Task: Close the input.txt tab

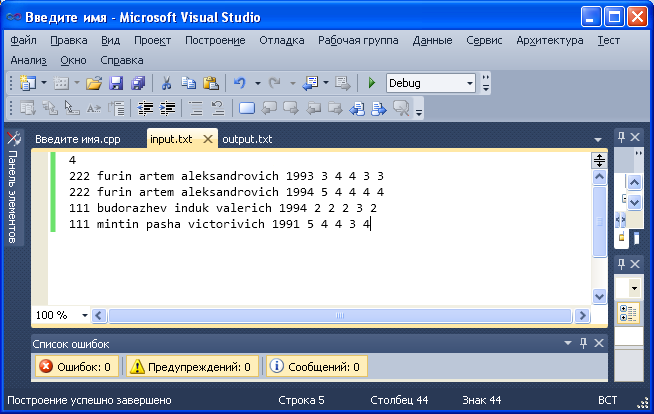Action: (x=208, y=139)
